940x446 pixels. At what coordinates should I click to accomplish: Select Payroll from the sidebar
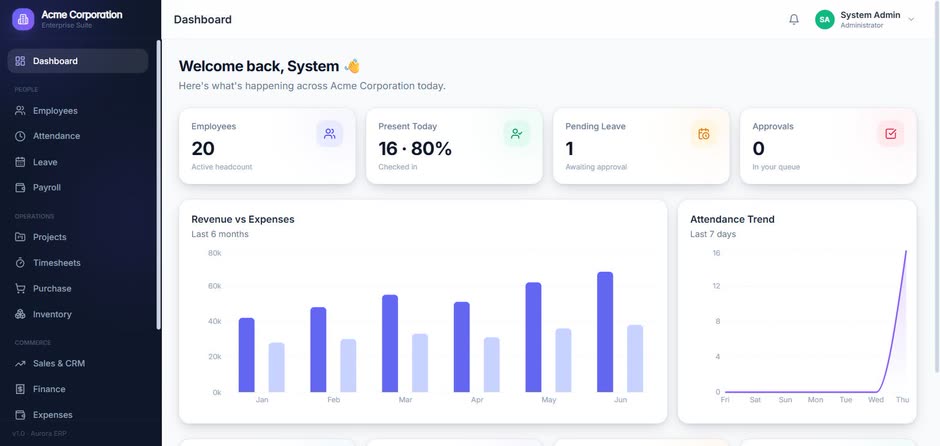coord(78,188)
